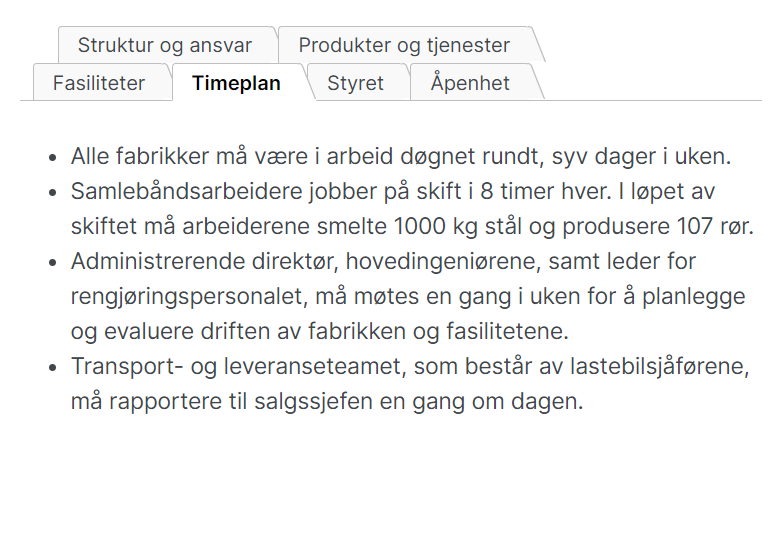Click the word 'rengjøringspersonalet'
Image resolution: width=775 pixels, height=554 pixels.
pyautogui.click(x=189, y=297)
